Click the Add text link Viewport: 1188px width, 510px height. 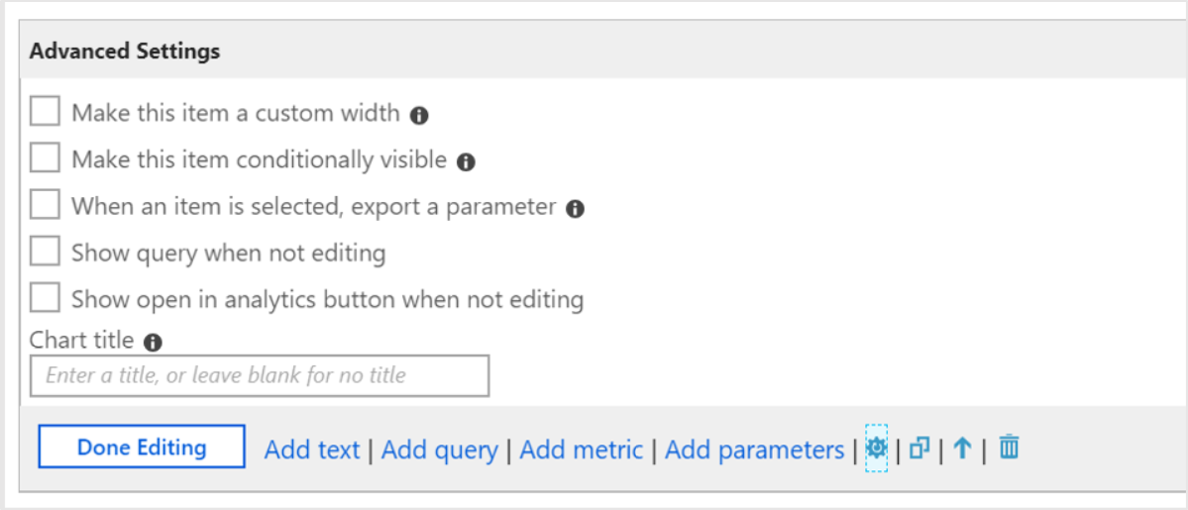point(311,450)
